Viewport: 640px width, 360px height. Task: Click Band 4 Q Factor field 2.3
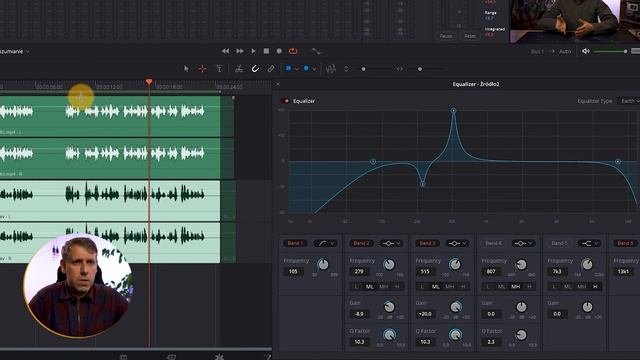pos(491,342)
